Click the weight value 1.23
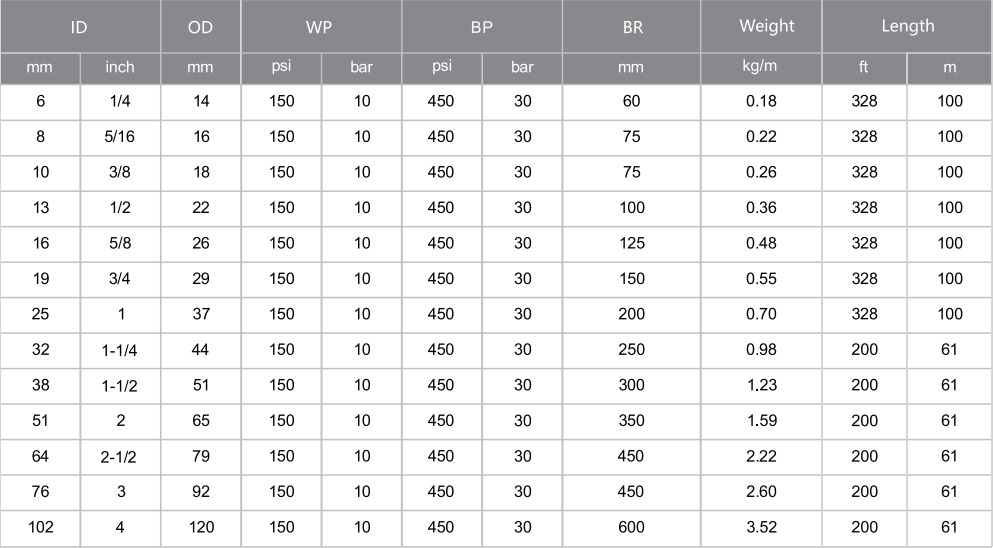 761,385
